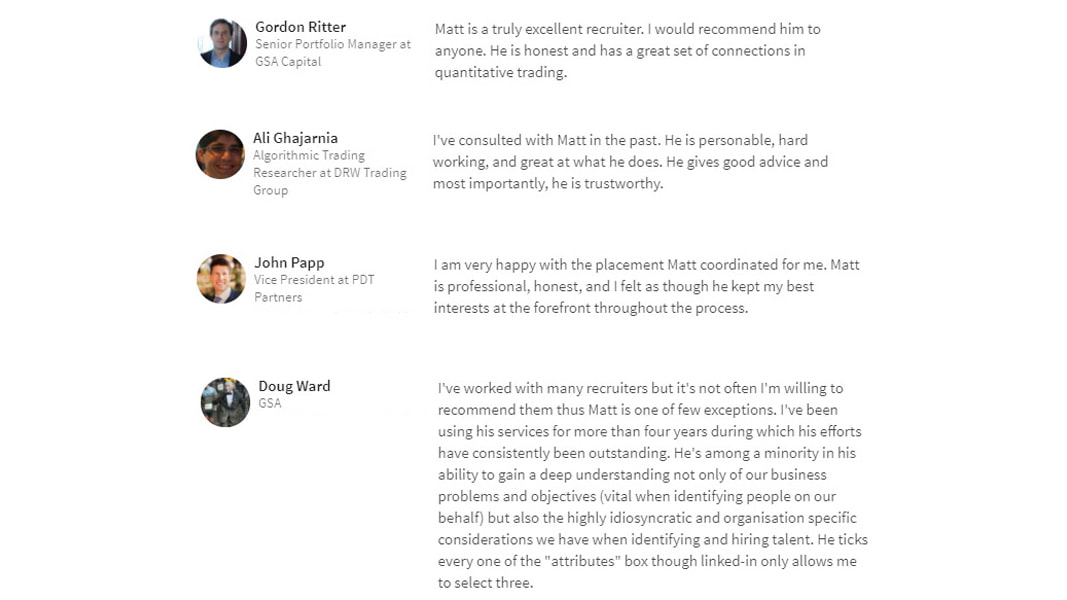The height and width of the screenshot is (600, 1067).
Task: Select Doug Ward's long recommendation paragraph
Action: tap(653, 485)
